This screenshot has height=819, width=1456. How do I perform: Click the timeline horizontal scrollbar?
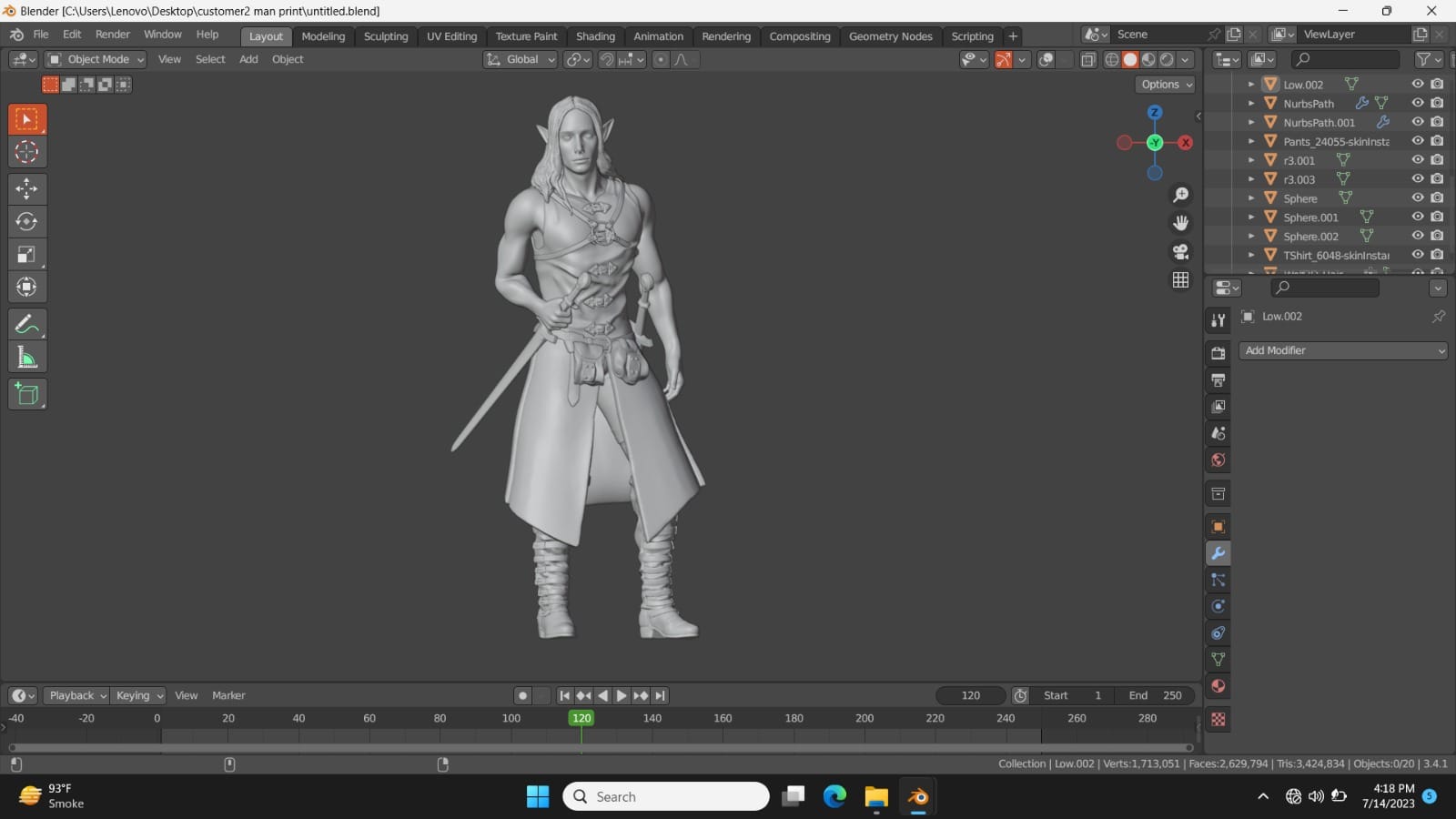click(x=601, y=748)
